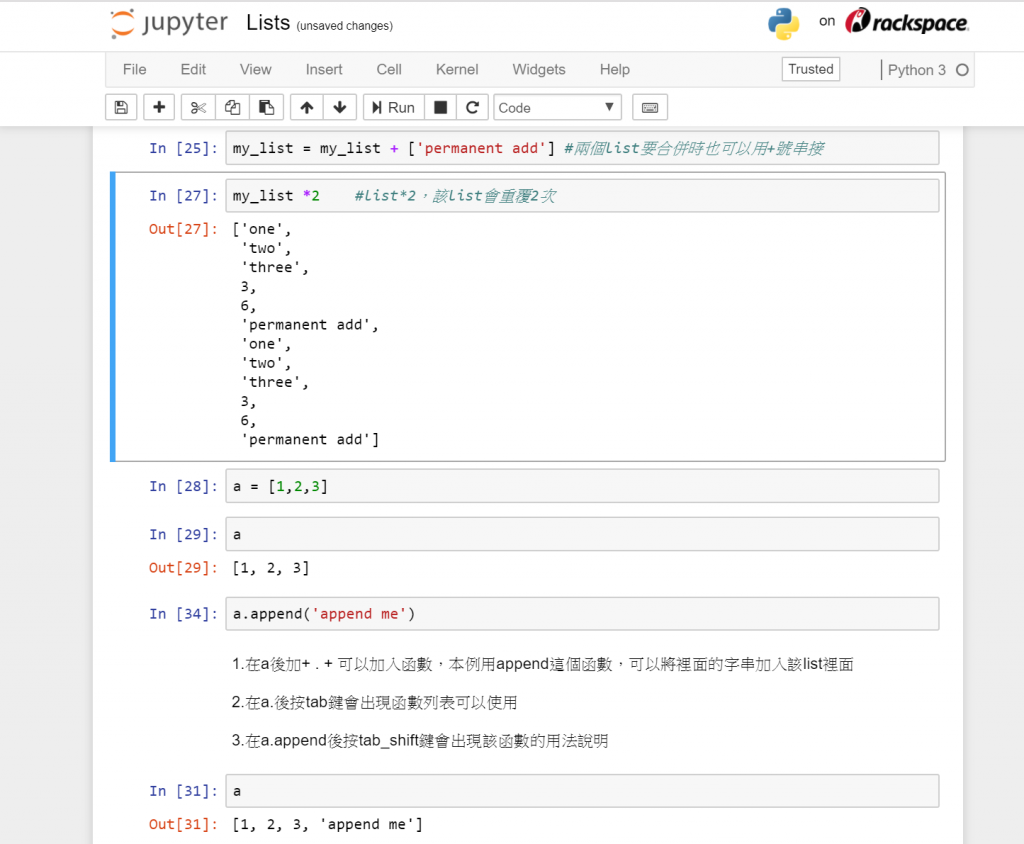Open the Cell menu

pos(389,69)
